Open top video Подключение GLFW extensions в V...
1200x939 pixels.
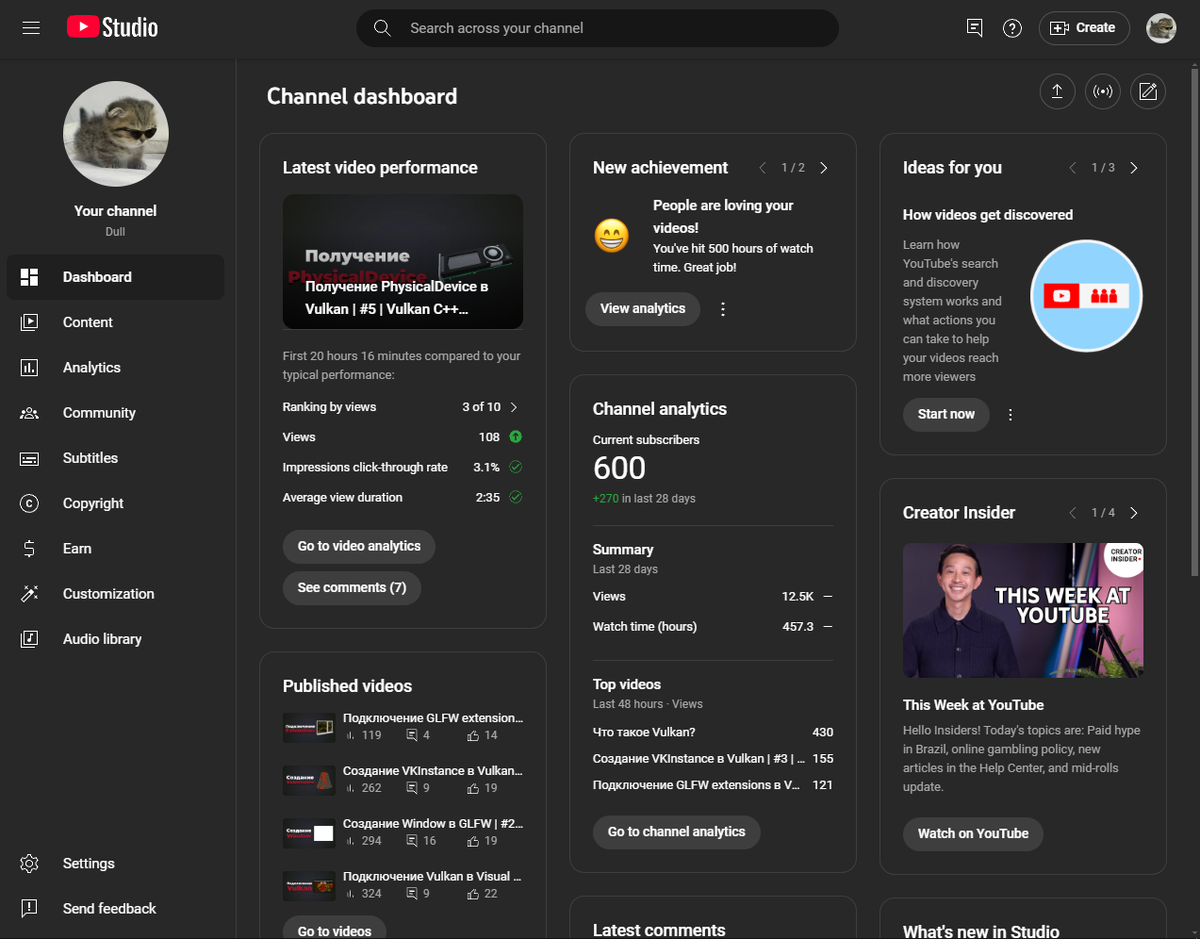pos(696,785)
